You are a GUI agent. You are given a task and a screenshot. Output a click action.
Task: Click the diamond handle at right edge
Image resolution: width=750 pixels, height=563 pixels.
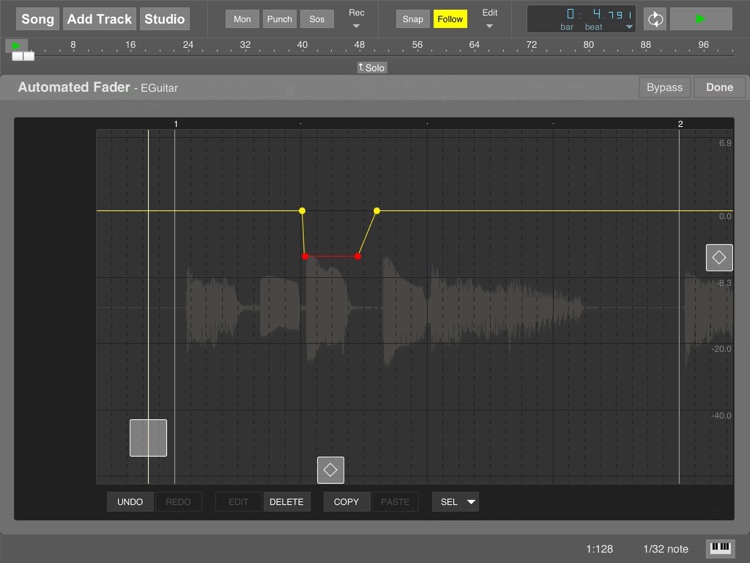(x=719, y=257)
